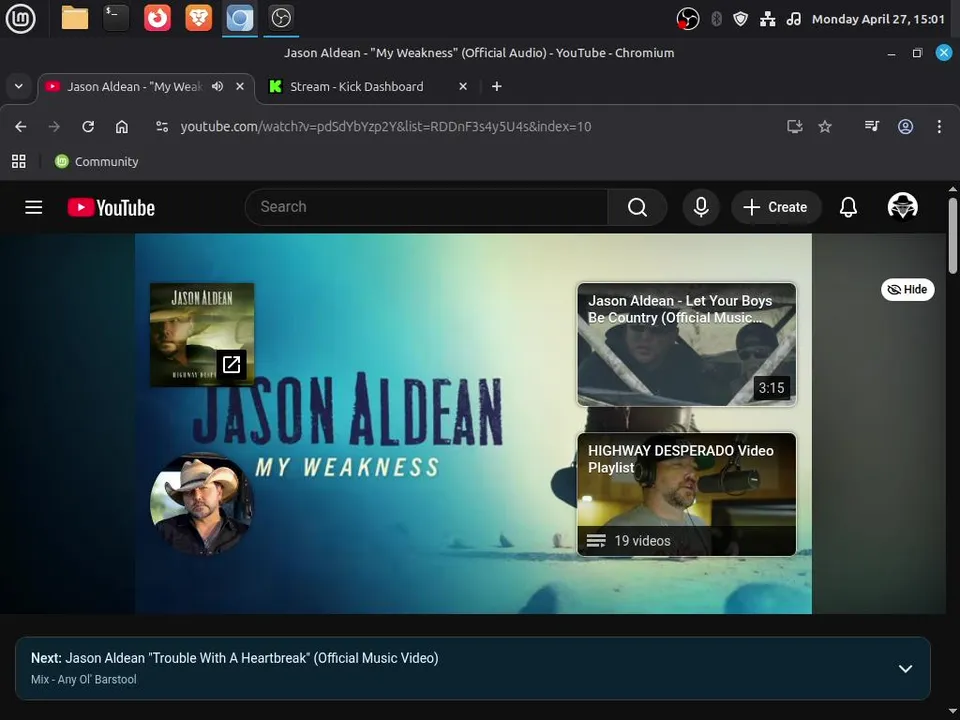
Task: Play the Let Your Boys Be Country video
Action: tap(686, 344)
